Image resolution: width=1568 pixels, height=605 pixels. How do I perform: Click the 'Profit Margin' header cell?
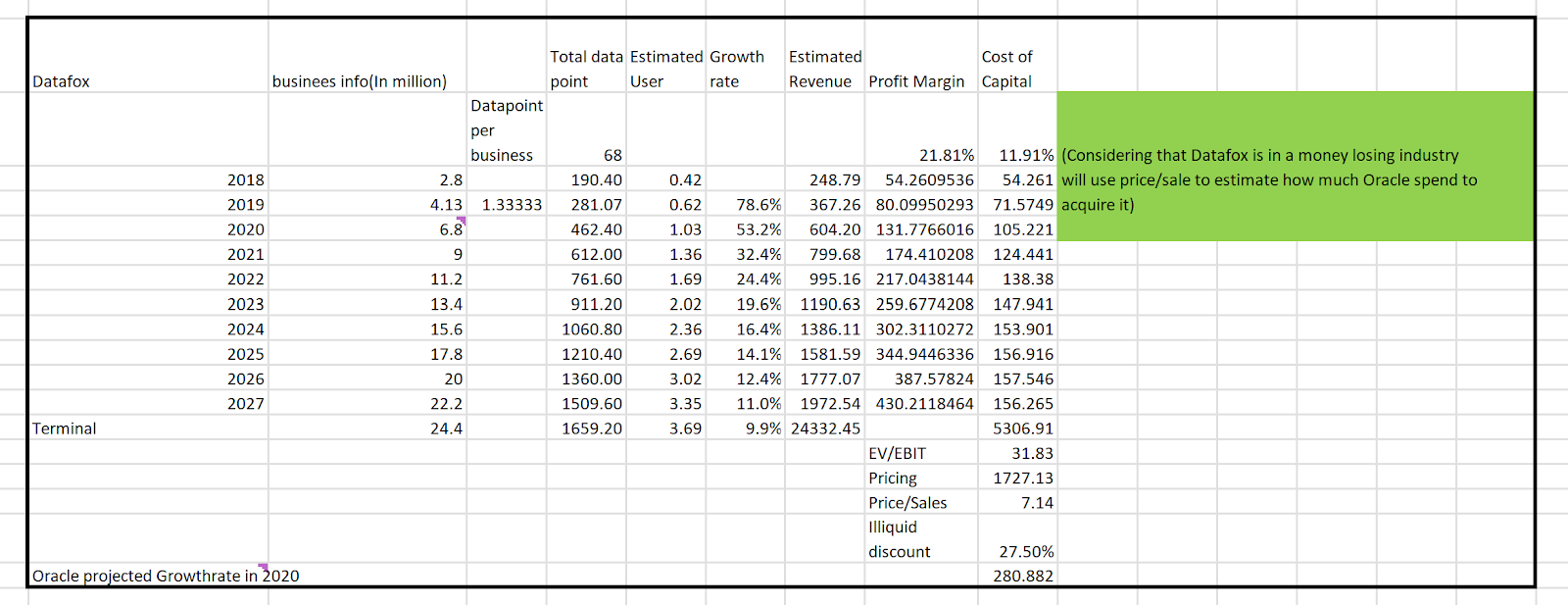tap(921, 56)
